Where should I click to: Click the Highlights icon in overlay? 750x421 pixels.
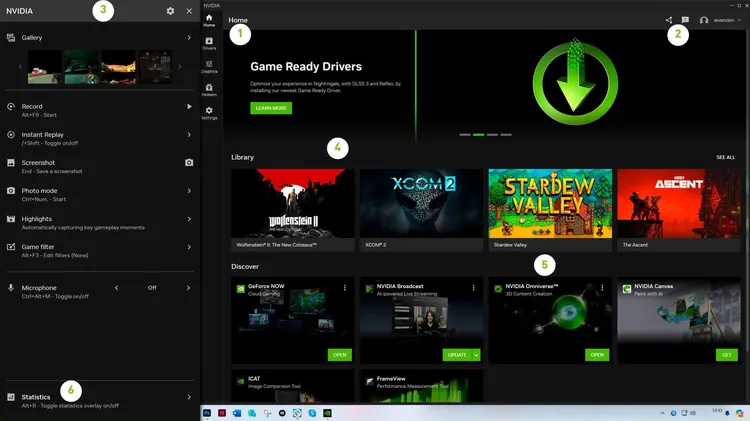tap(11, 219)
